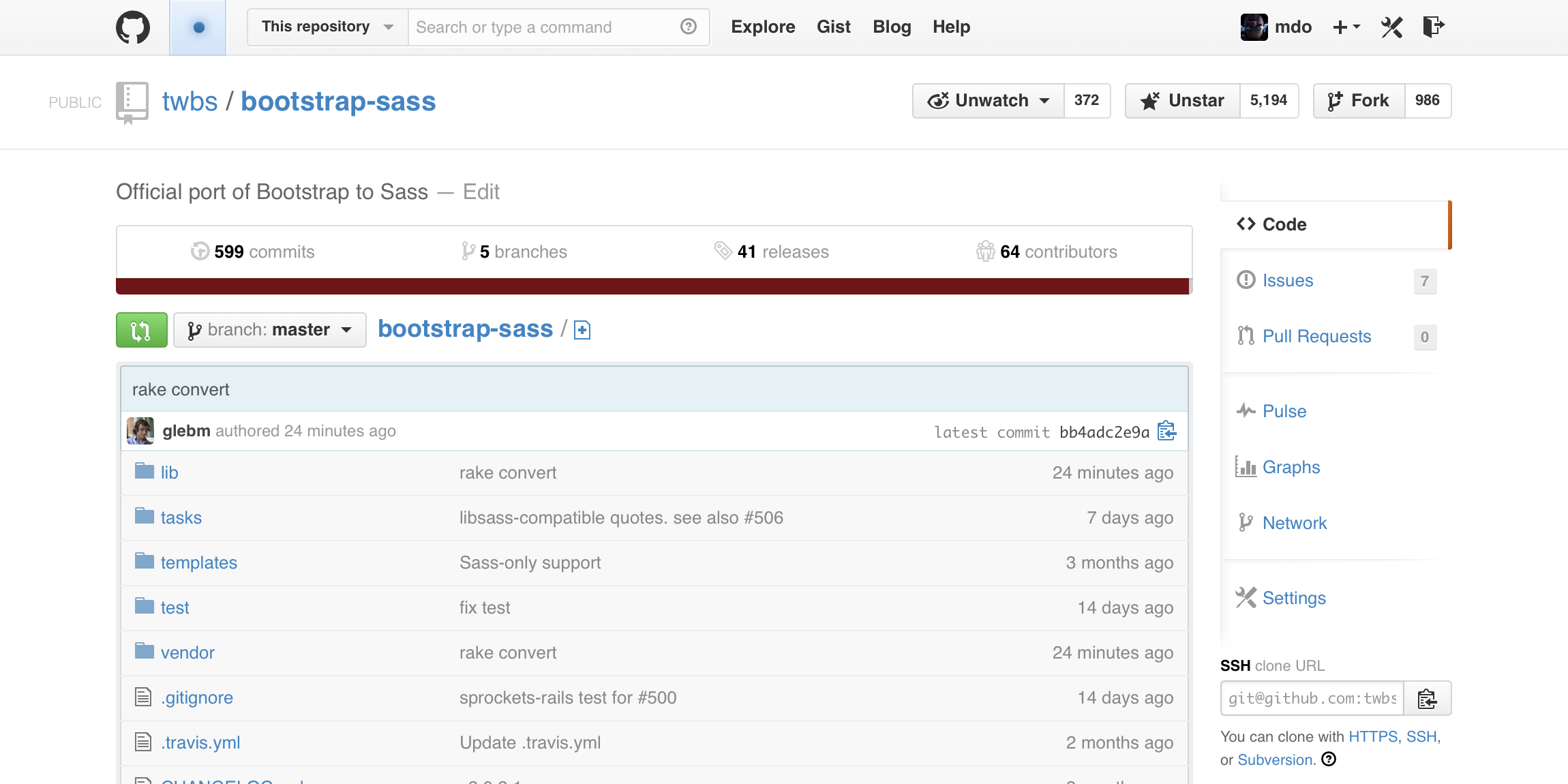Click green compare and review button
Screen dimensions: 1568x784
pyautogui.click(x=141, y=331)
